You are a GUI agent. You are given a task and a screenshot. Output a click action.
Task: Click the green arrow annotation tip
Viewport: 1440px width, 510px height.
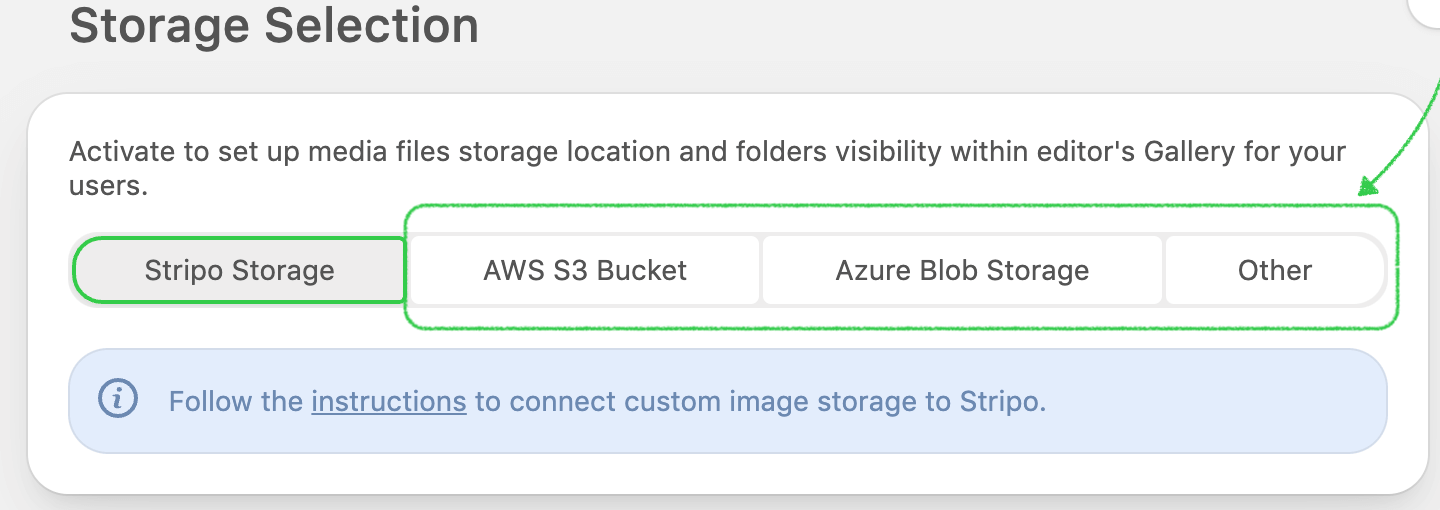1364,189
